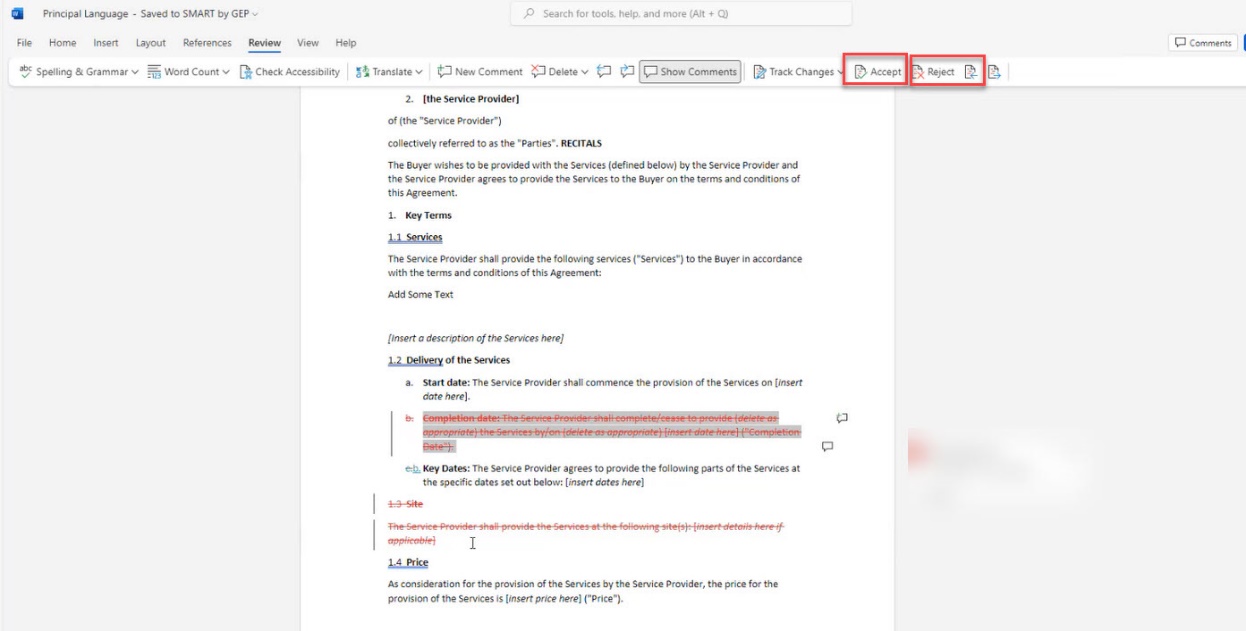Click the Word app icon
Image resolution: width=1246 pixels, height=631 pixels.
coord(17,14)
